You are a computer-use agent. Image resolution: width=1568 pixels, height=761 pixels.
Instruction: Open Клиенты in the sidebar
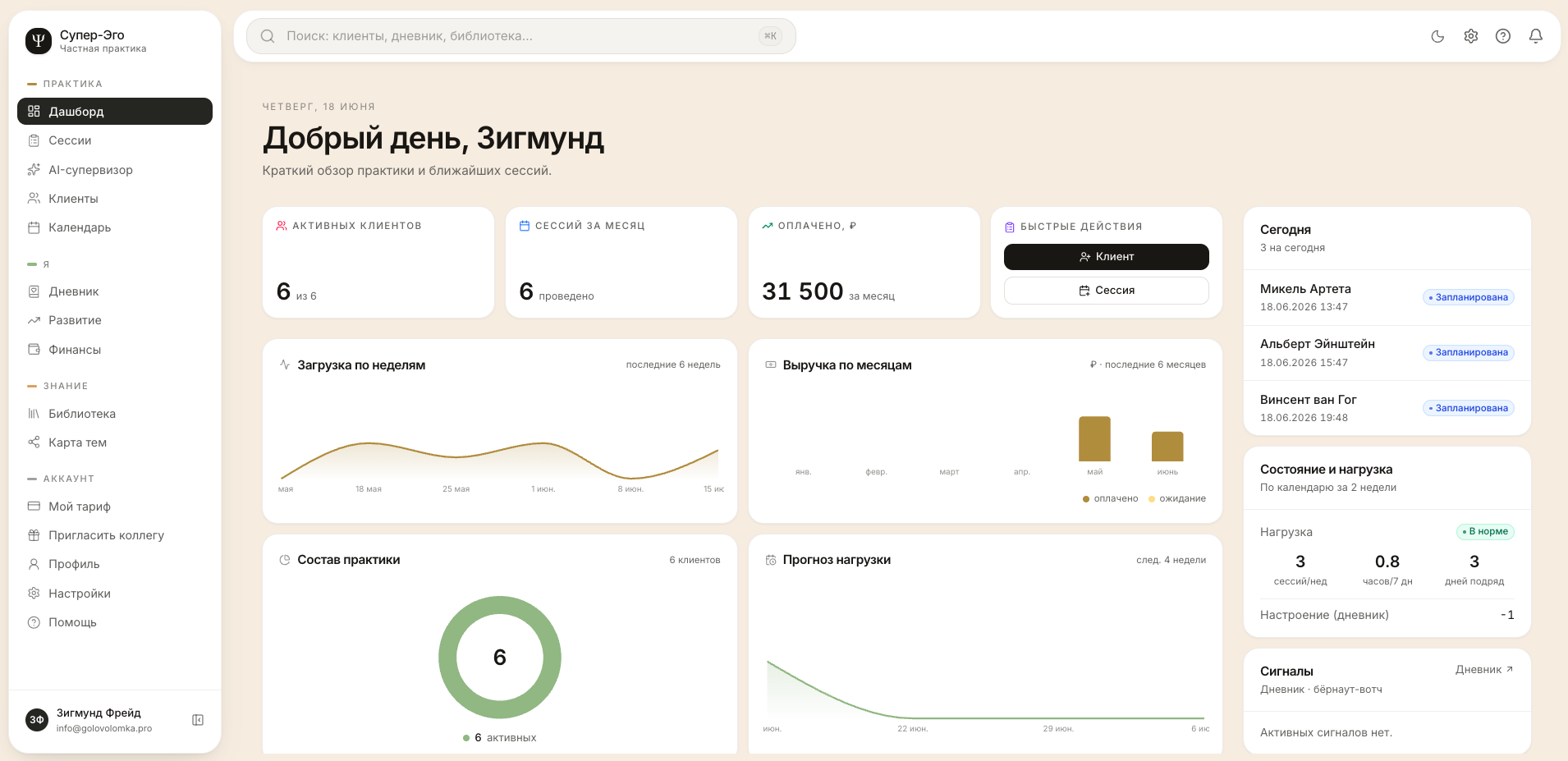pos(115,199)
